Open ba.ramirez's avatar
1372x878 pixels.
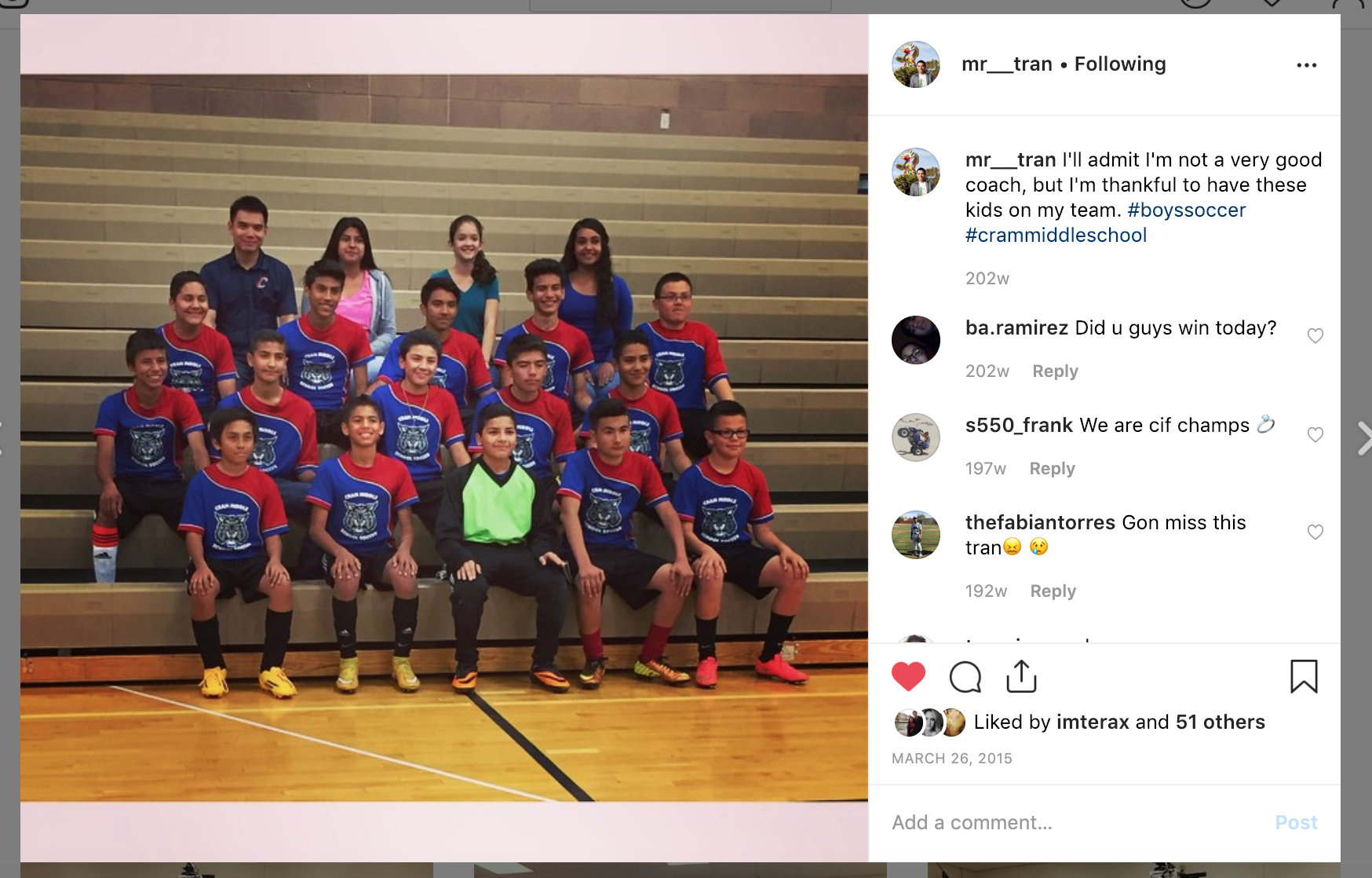click(916, 340)
